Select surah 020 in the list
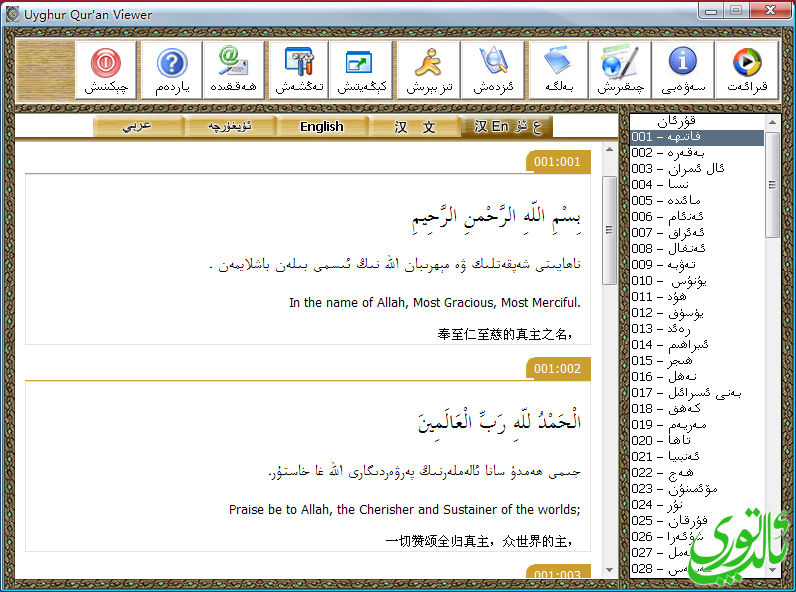 point(697,441)
